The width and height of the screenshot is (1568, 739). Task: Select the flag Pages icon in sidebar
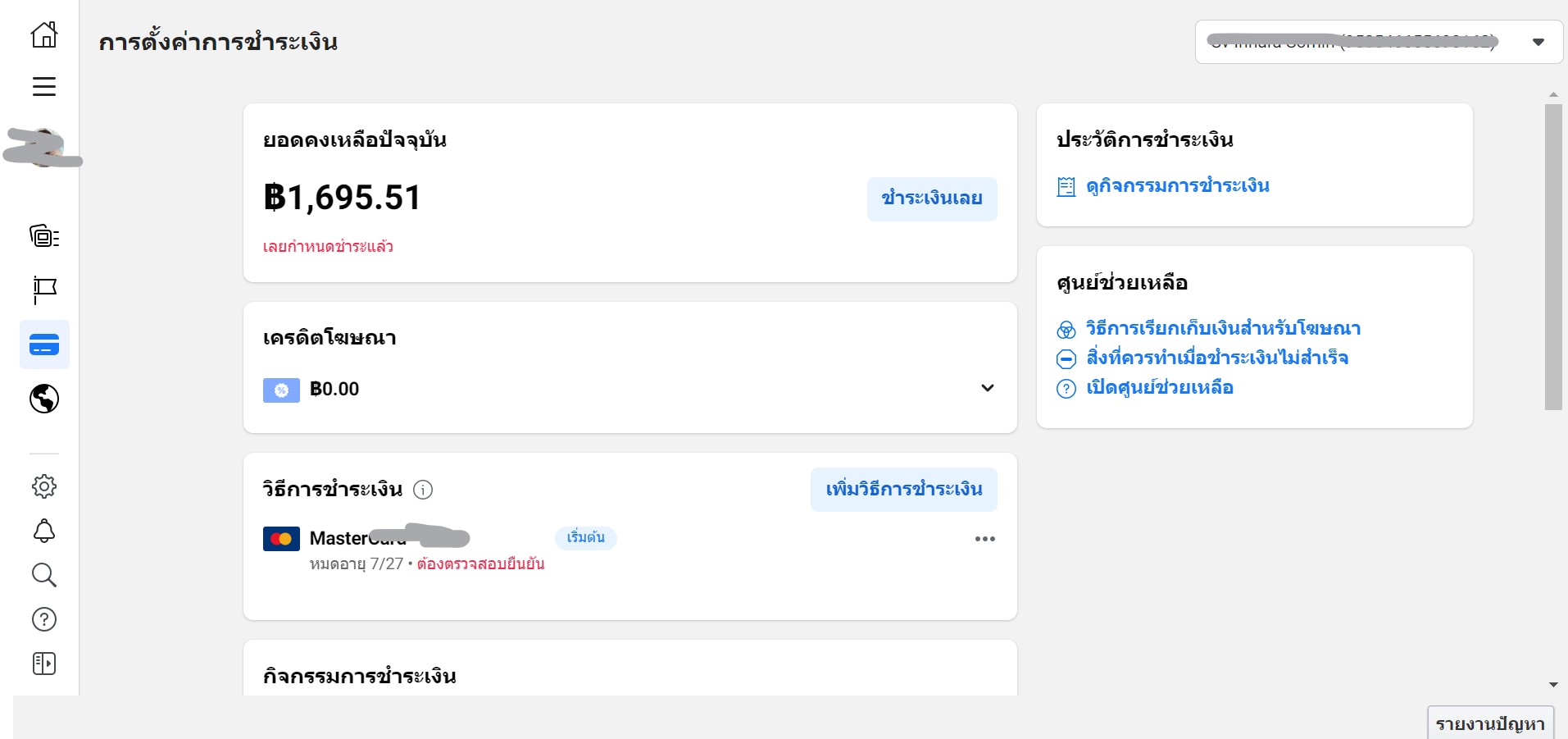point(44,290)
